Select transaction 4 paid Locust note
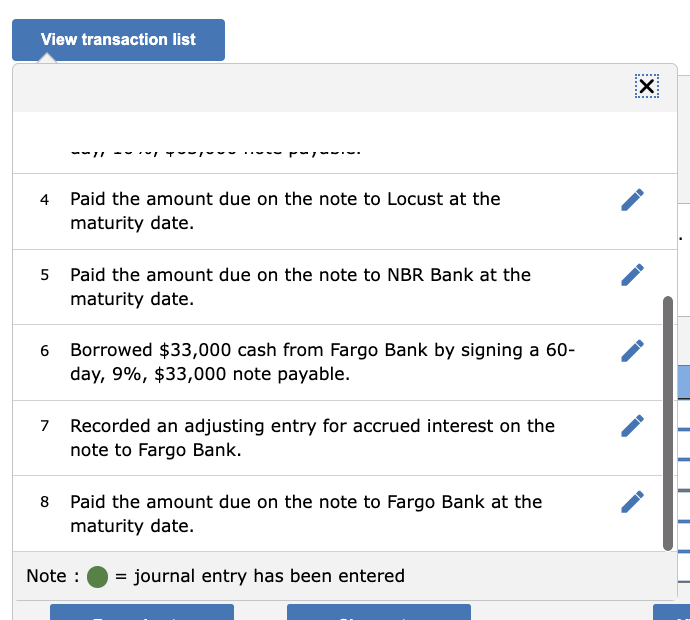 click(x=285, y=211)
